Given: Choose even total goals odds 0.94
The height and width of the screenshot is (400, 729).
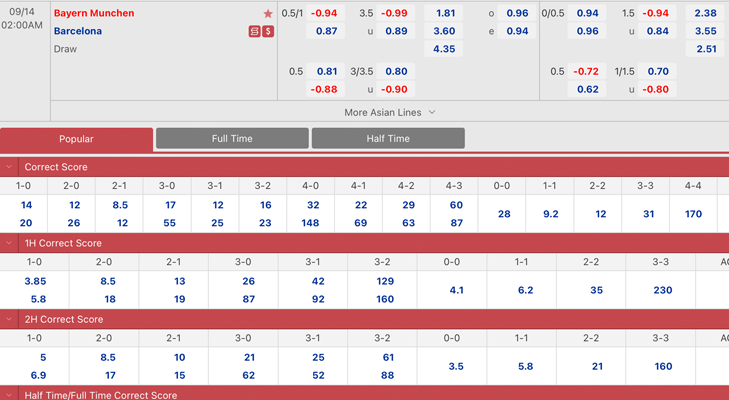Looking at the screenshot, I should point(517,31).
